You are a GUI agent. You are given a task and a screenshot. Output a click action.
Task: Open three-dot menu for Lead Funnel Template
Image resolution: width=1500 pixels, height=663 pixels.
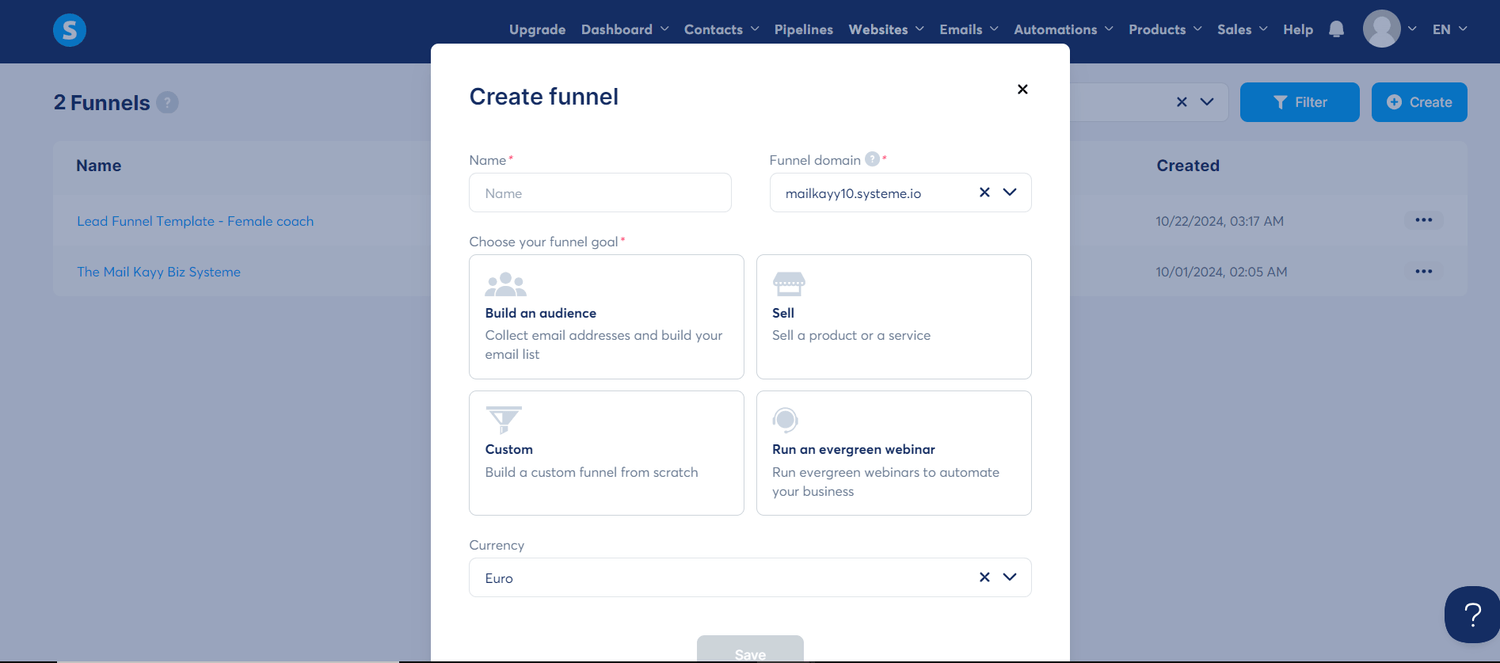(x=1423, y=220)
